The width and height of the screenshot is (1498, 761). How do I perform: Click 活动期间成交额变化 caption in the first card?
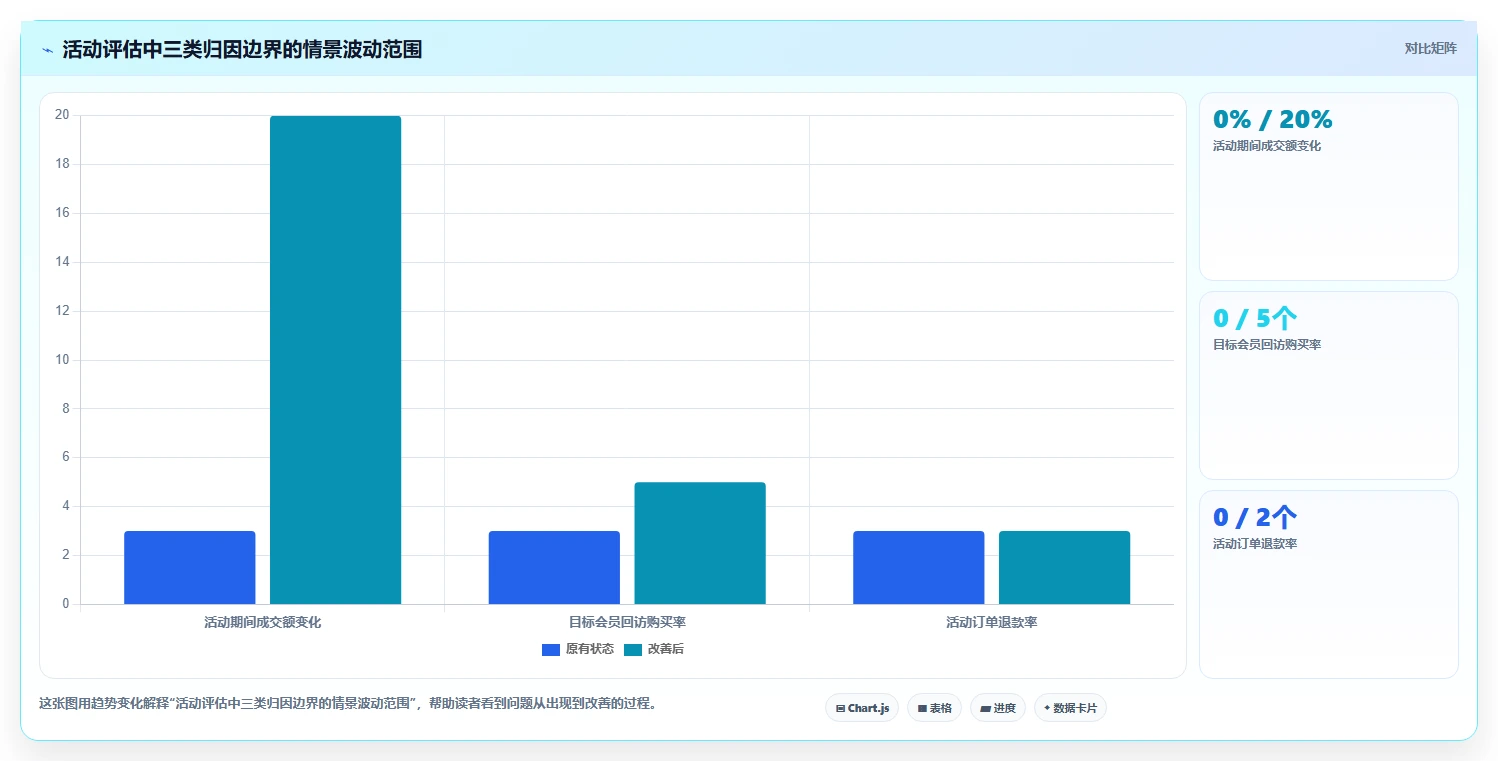tap(1267, 146)
